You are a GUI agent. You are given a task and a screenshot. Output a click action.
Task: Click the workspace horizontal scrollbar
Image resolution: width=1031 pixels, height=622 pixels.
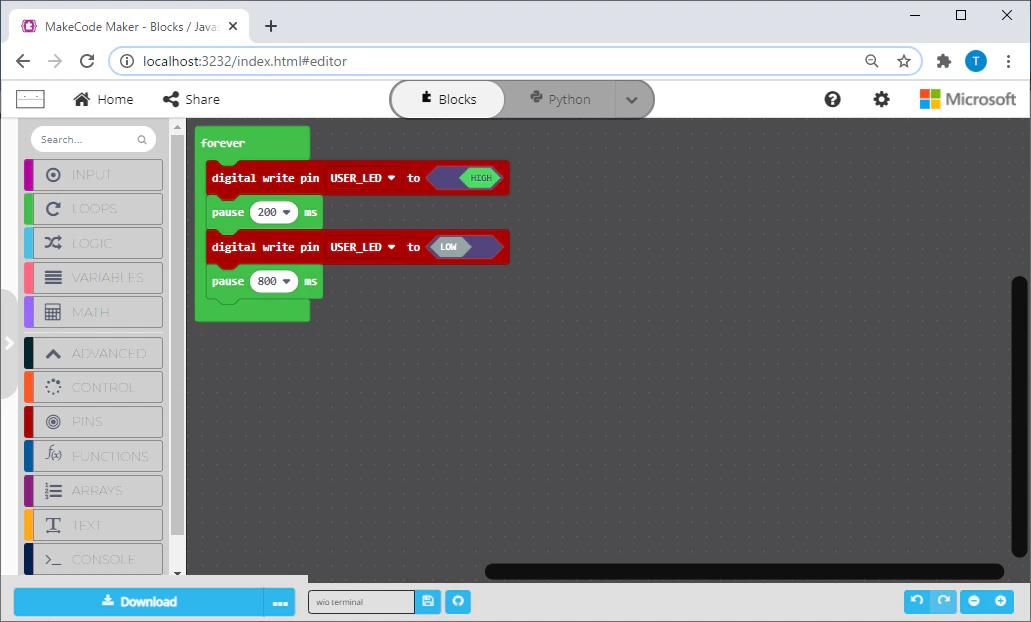(x=744, y=571)
